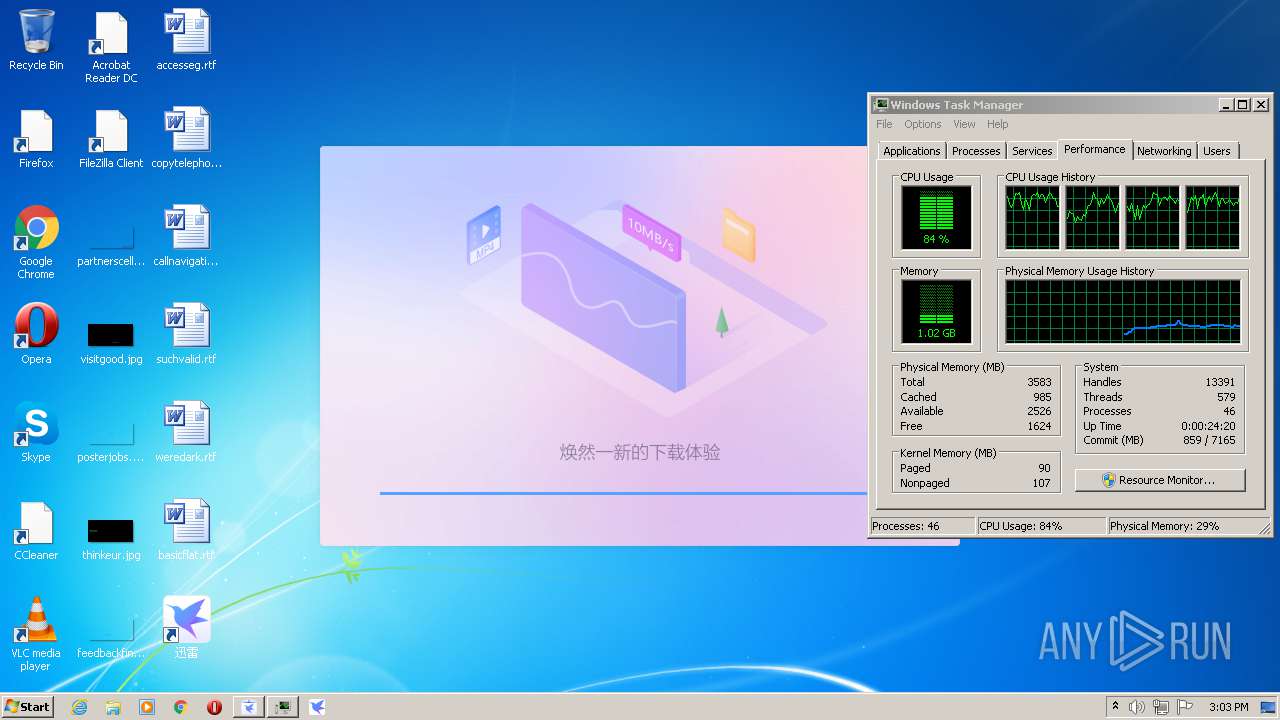
Task: Select feedbackfin... desktop file
Action: pos(111,635)
